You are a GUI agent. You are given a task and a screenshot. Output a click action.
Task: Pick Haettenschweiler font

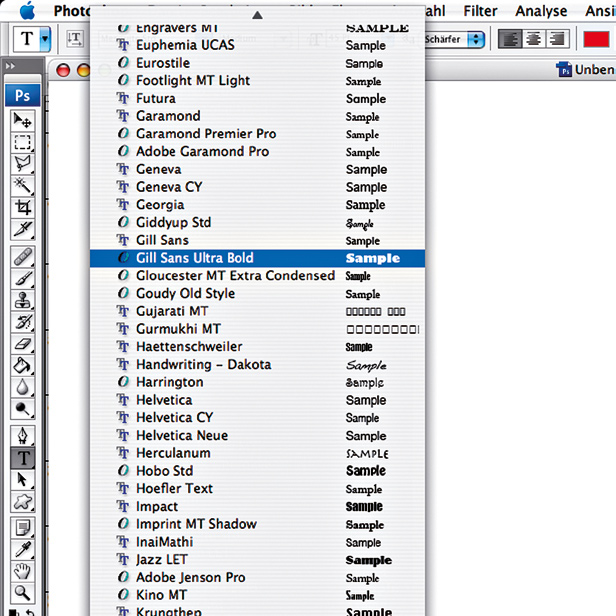pyautogui.click(x=257, y=346)
